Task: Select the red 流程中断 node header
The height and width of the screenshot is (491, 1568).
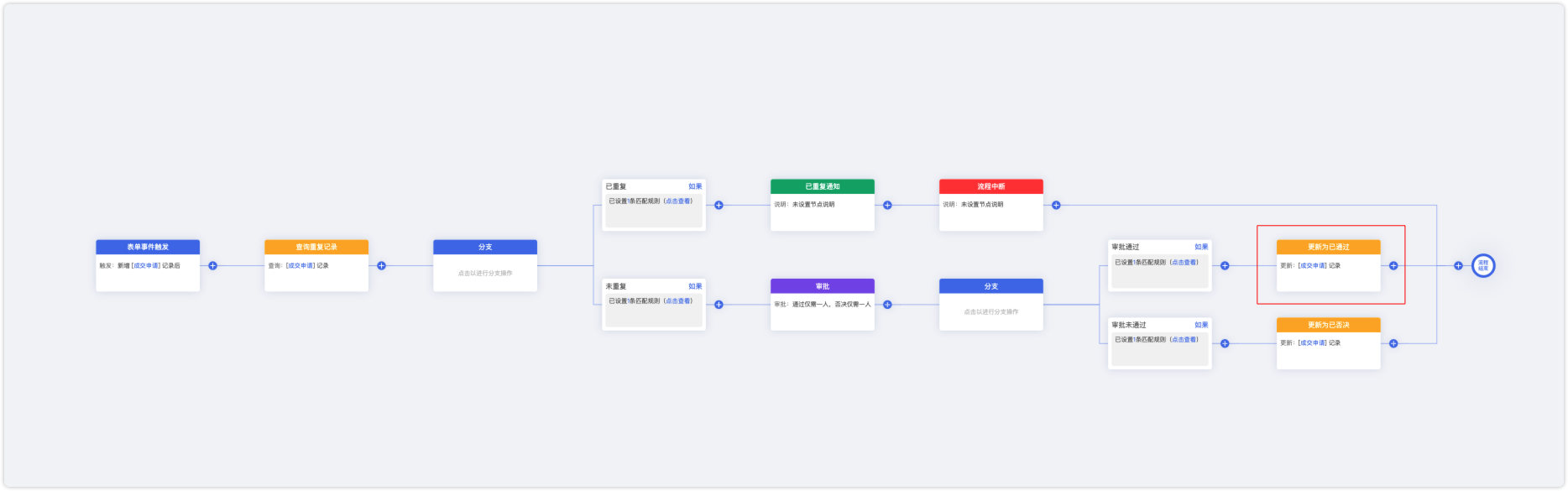Action: click(991, 186)
